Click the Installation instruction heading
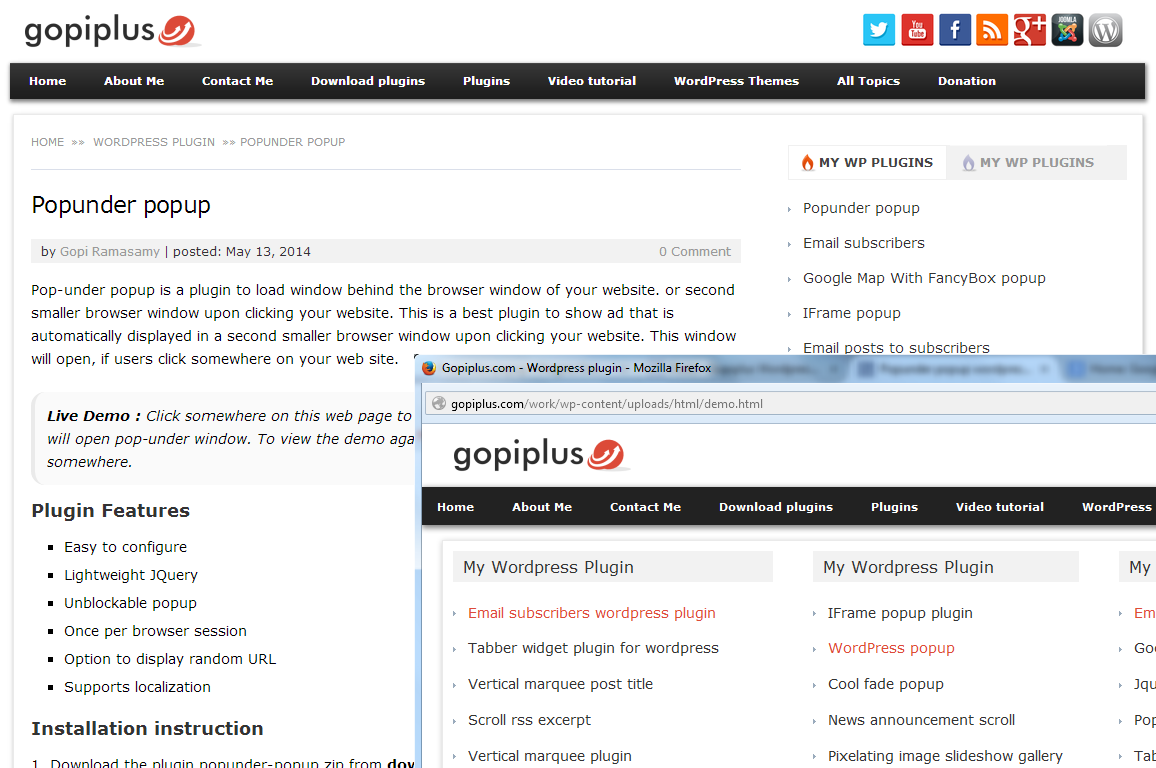Screen dimensions: 1156x768 click(147, 729)
